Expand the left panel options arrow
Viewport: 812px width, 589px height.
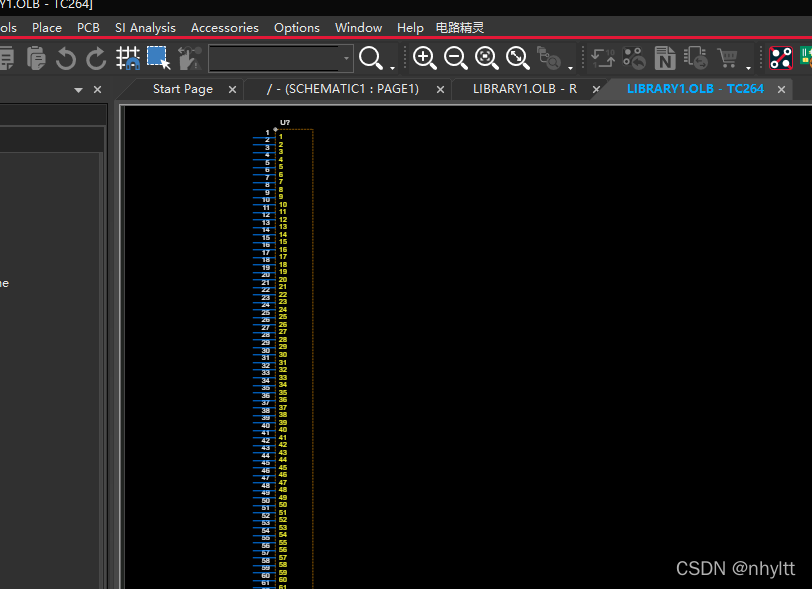click(x=79, y=90)
